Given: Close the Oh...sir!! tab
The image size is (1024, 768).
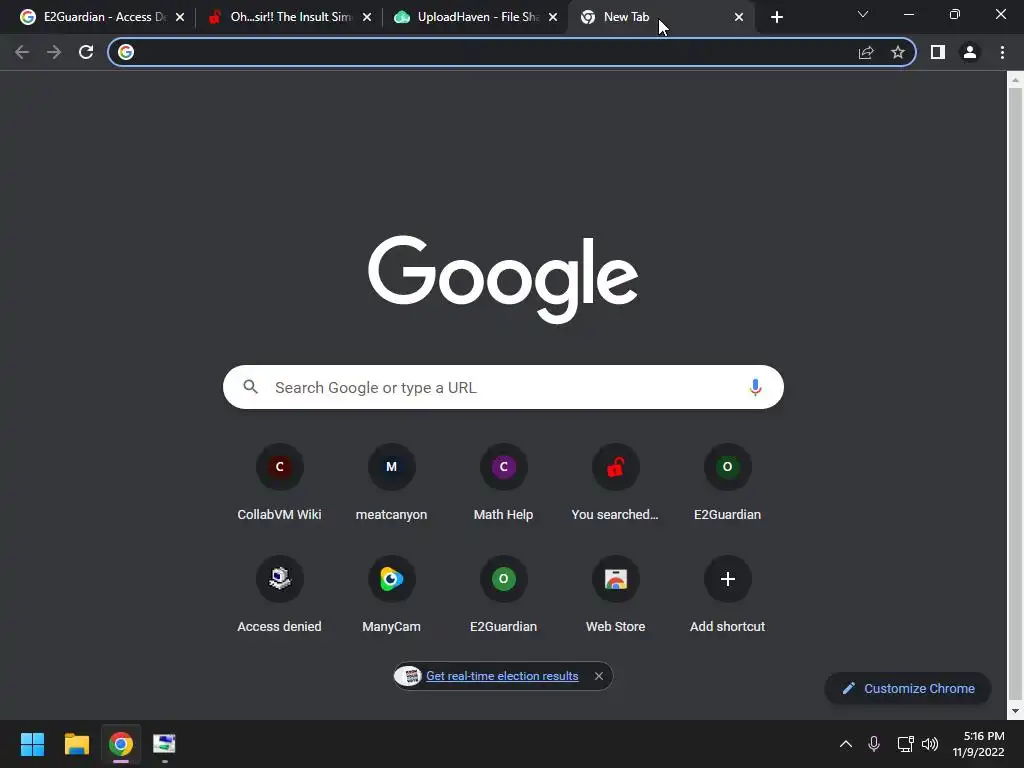Looking at the screenshot, I should click(x=367, y=17).
